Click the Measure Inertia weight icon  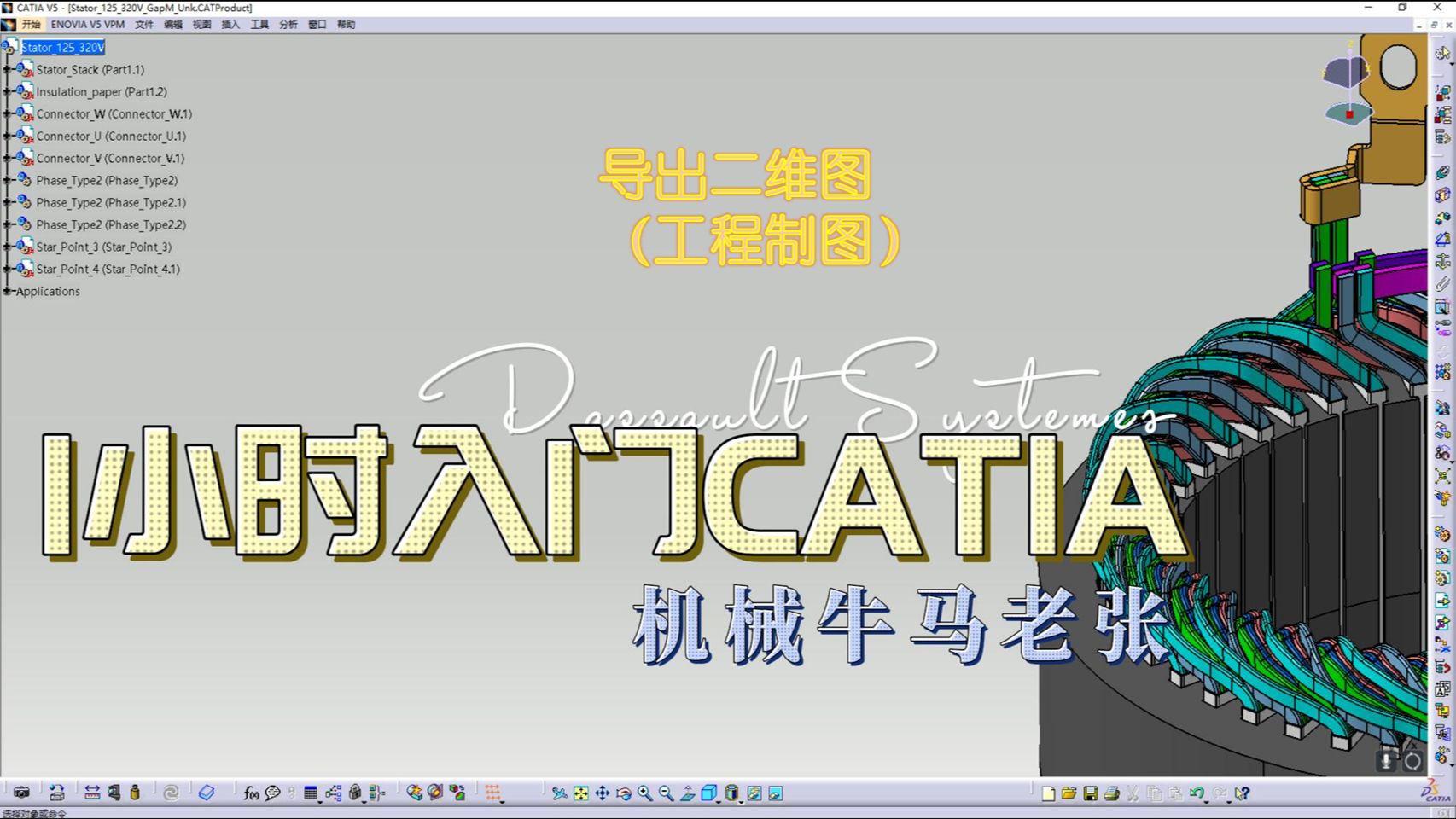(x=135, y=793)
